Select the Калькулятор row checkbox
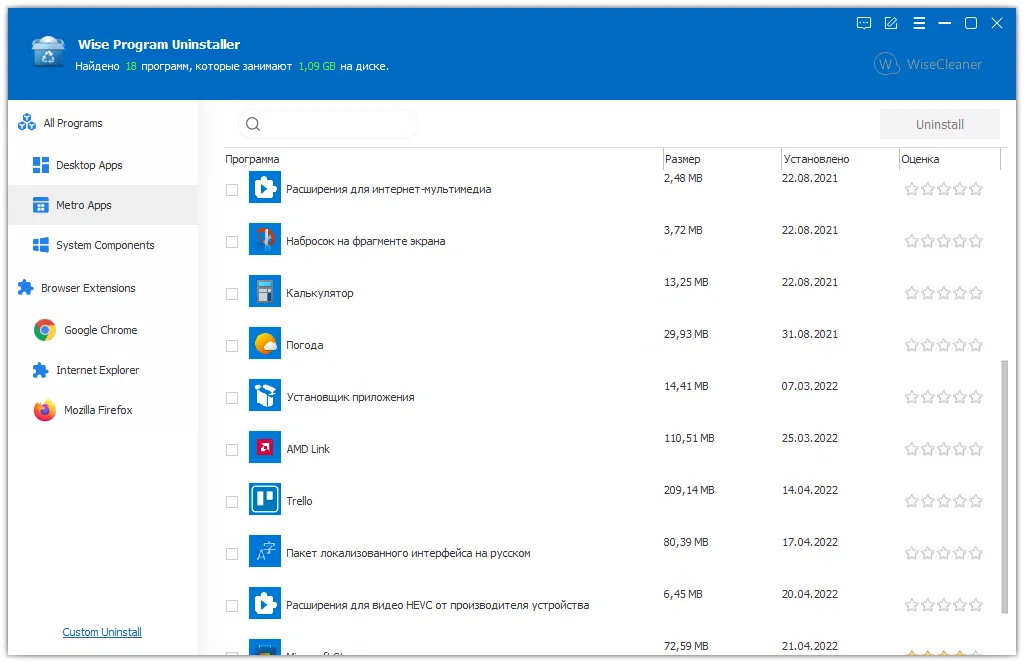This screenshot has width=1024, height=663. coord(232,293)
